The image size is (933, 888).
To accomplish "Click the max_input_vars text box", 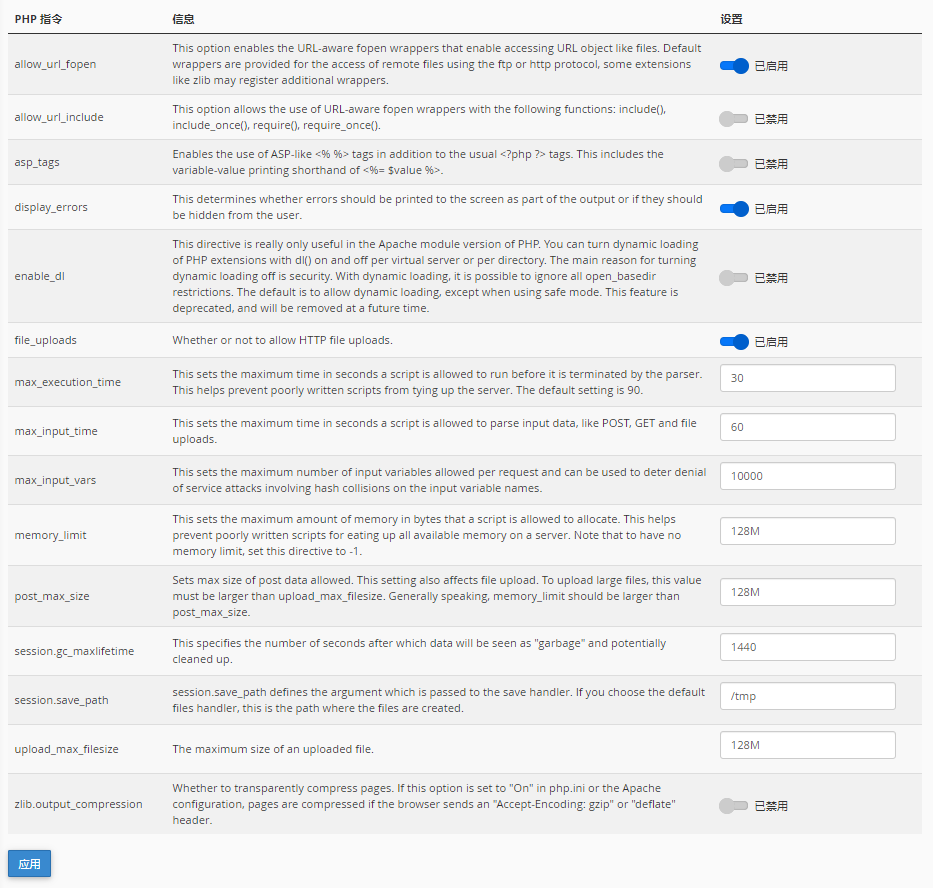I will coord(807,476).
